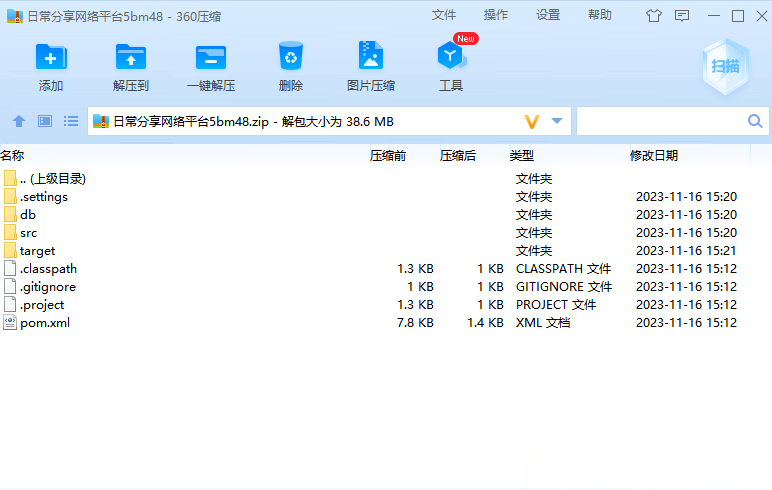This screenshot has width=772, height=490.
Task: Sort by the 压缩后 column header
Action: pos(458,156)
